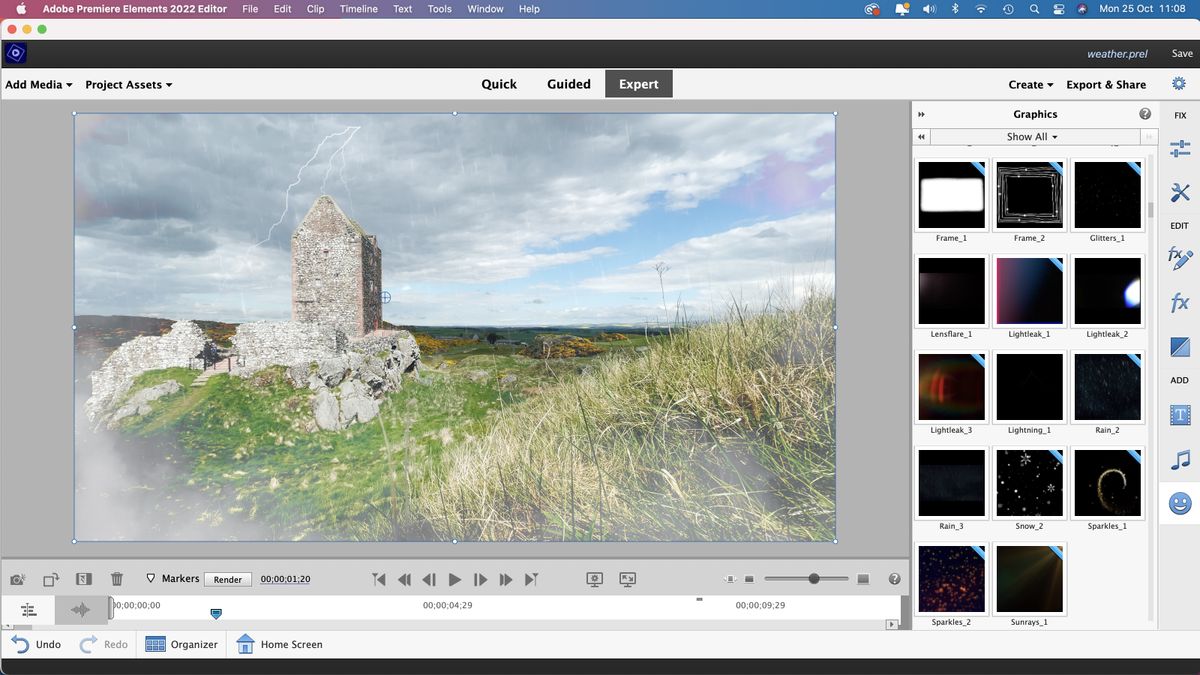The height and width of the screenshot is (675, 1200).
Task: Open the Titles and Text panel icon
Action: pos(1179,414)
